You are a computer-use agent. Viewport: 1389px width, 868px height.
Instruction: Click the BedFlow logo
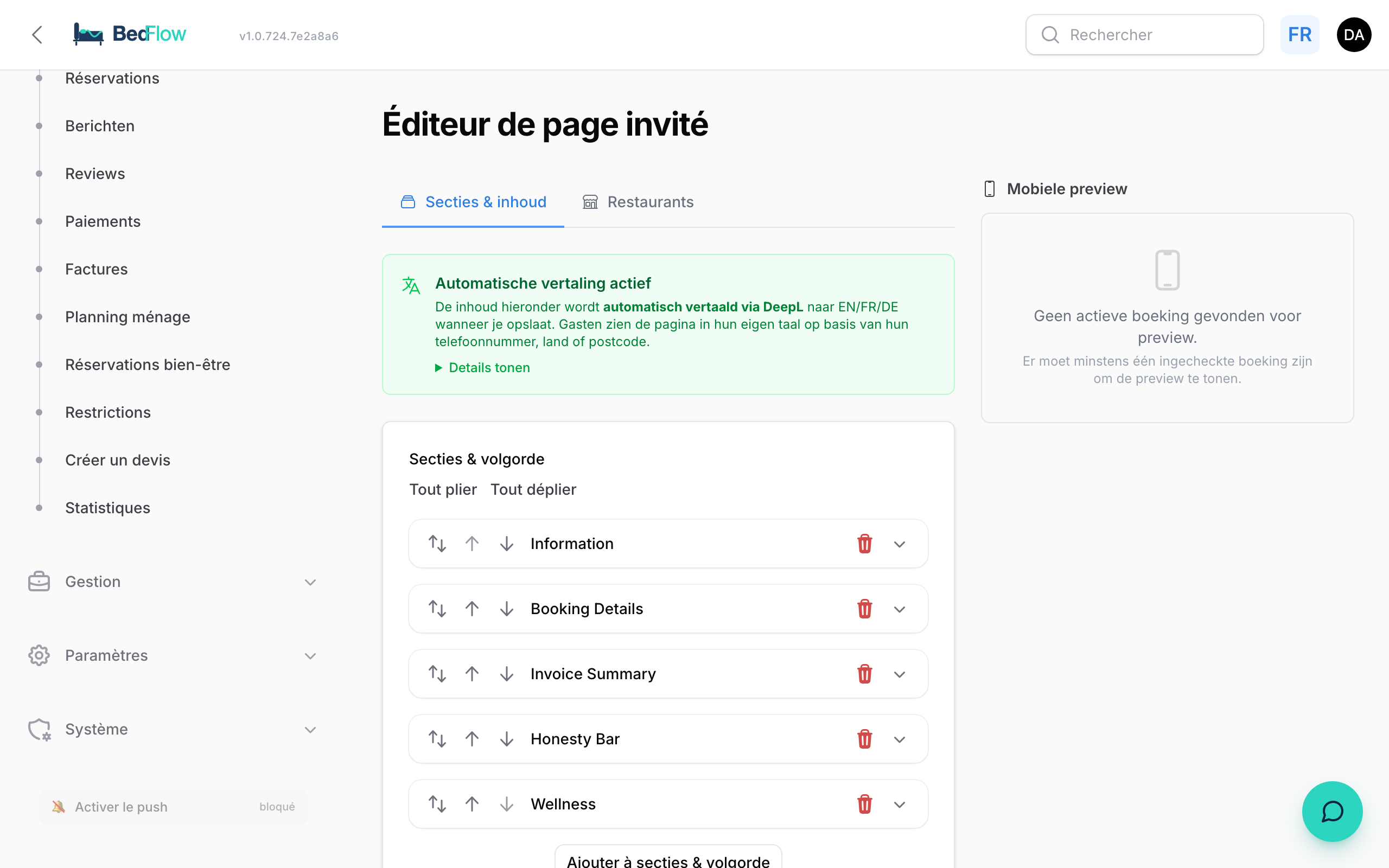pyautogui.click(x=130, y=34)
